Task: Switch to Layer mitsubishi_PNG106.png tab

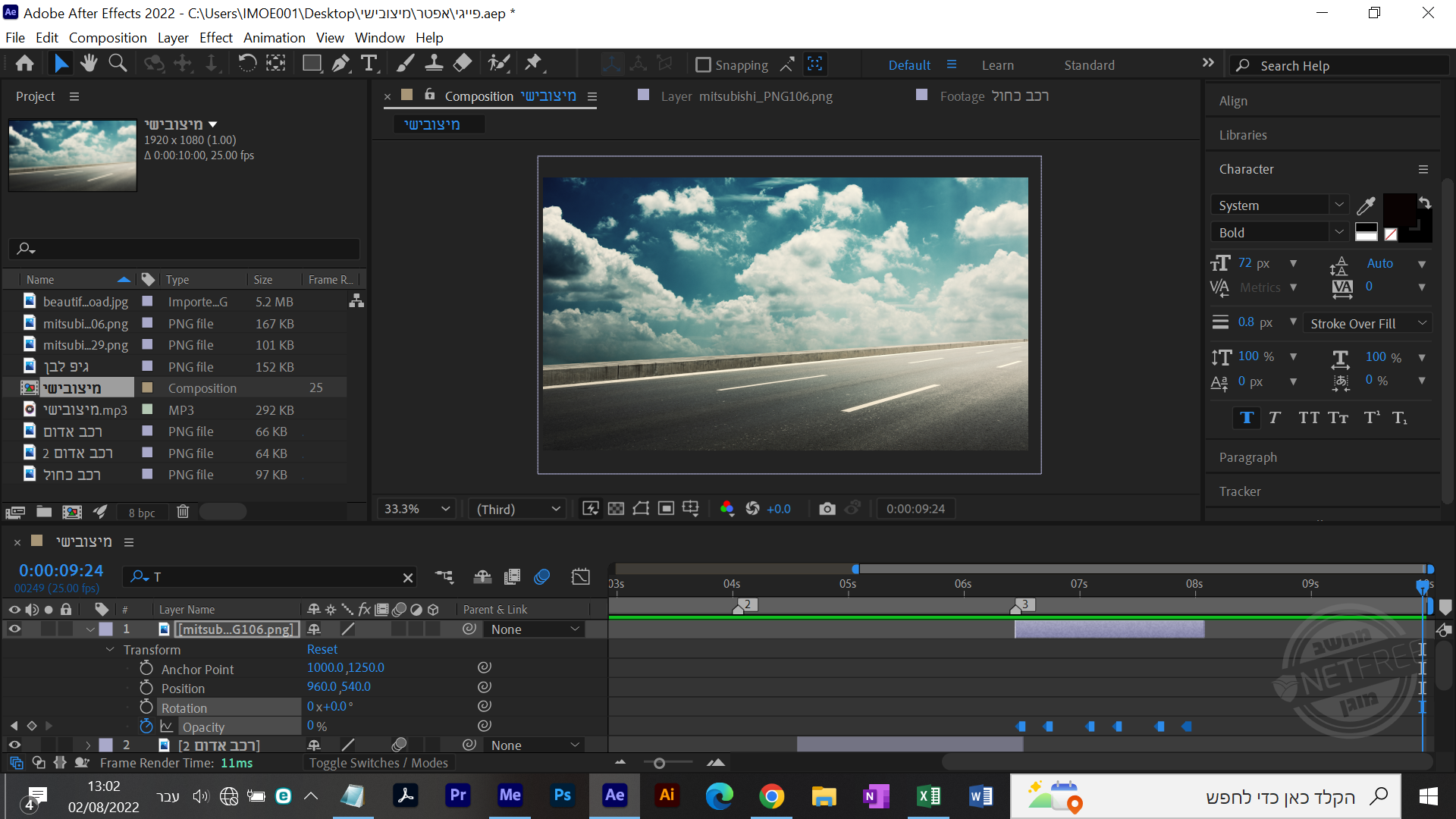Action: tap(745, 96)
